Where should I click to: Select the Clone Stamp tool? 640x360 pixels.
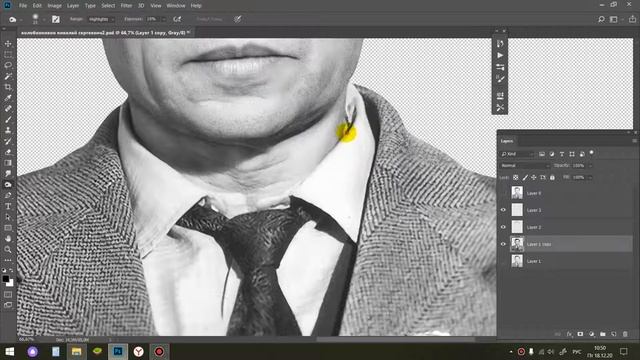[x=8, y=130]
